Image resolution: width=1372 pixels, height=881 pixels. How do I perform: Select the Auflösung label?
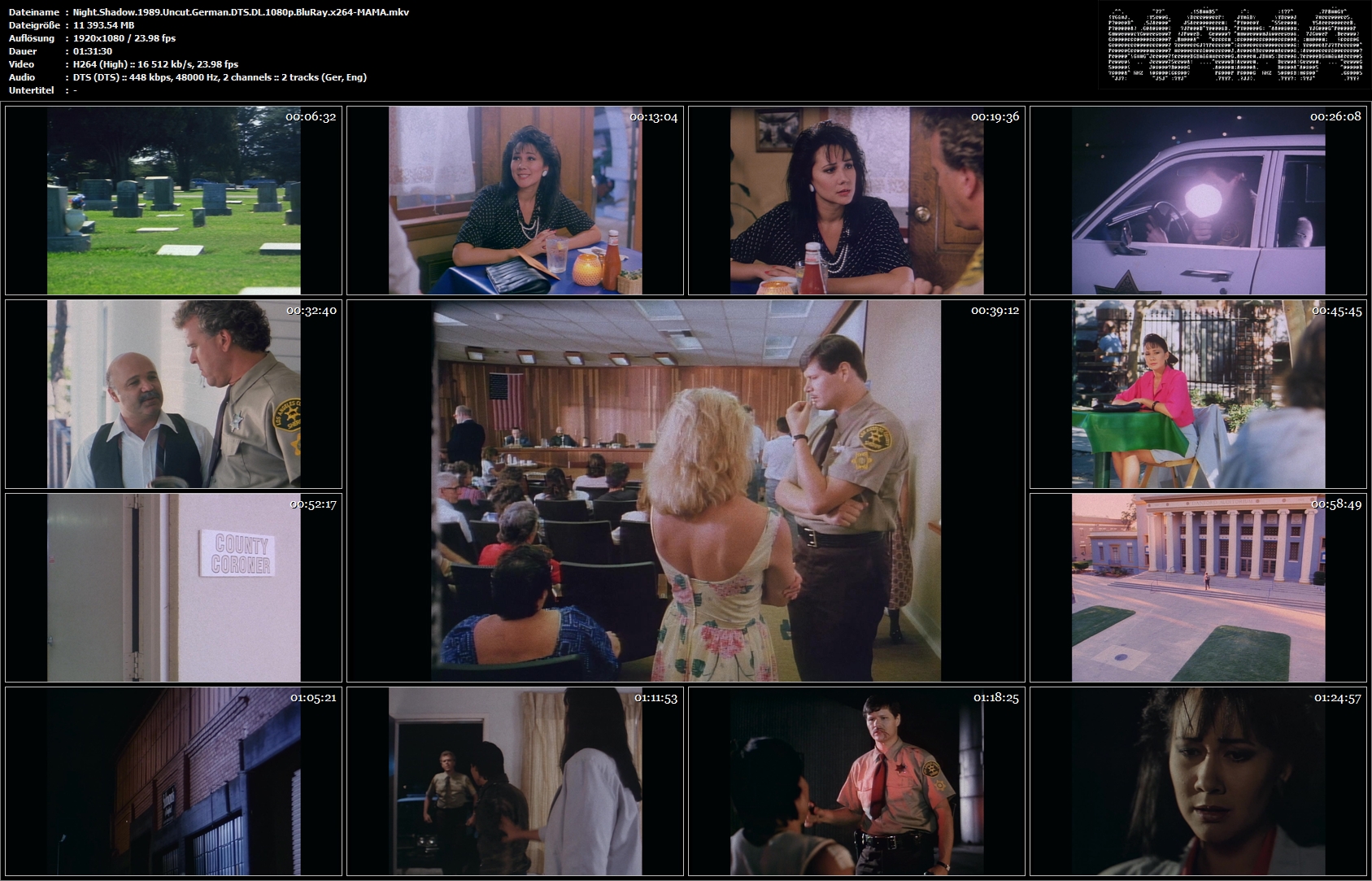click(x=32, y=38)
